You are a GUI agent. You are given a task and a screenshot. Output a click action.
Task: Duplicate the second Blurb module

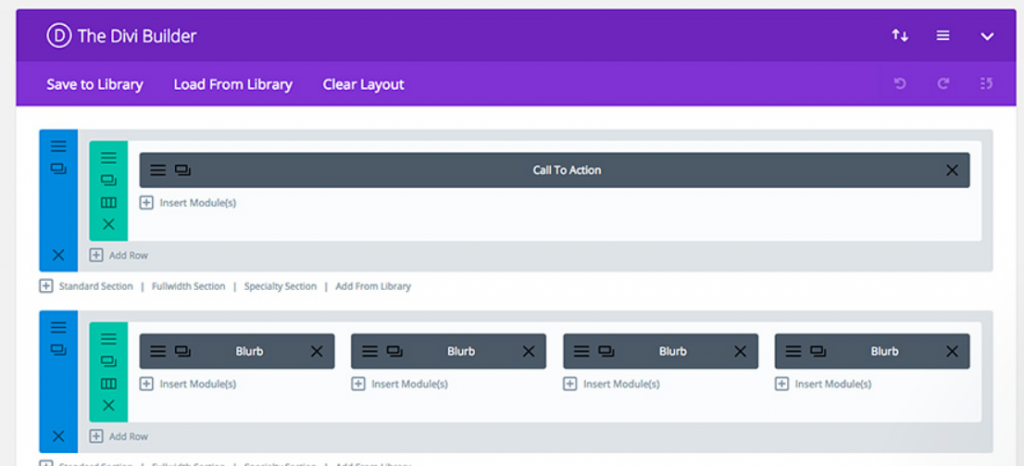tap(394, 352)
